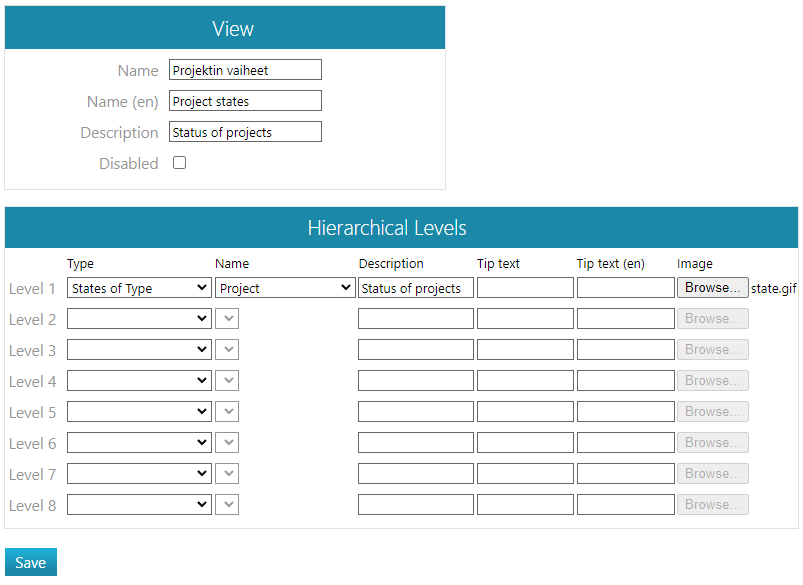Open the Level 1 Name dropdown
803x585 pixels.
285,288
